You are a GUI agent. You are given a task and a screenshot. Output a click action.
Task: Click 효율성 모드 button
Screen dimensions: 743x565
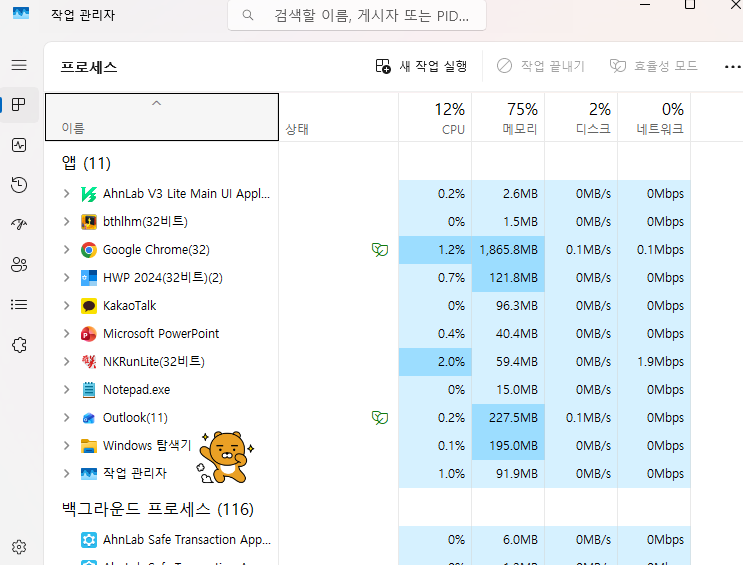pyautogui.click(x=653, y=66)
